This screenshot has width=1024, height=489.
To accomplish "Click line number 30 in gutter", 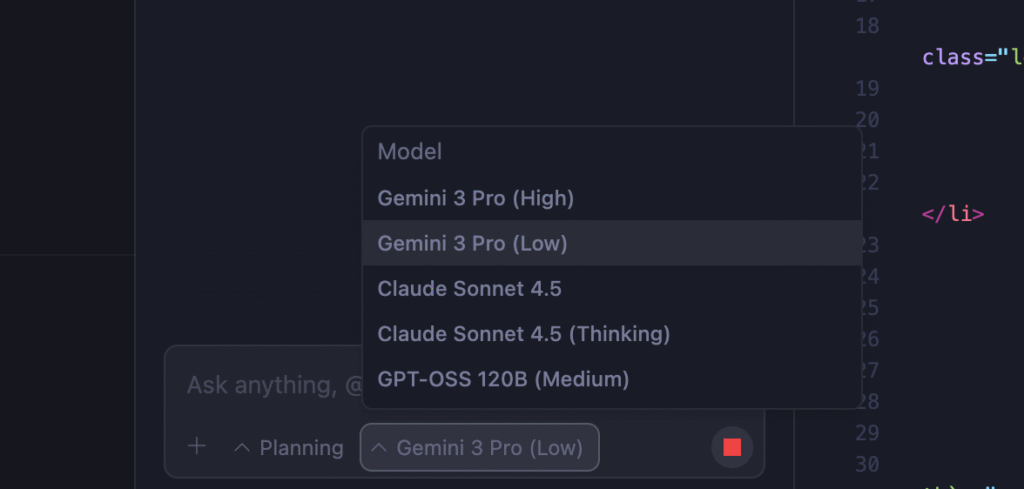I will point(867,464).
